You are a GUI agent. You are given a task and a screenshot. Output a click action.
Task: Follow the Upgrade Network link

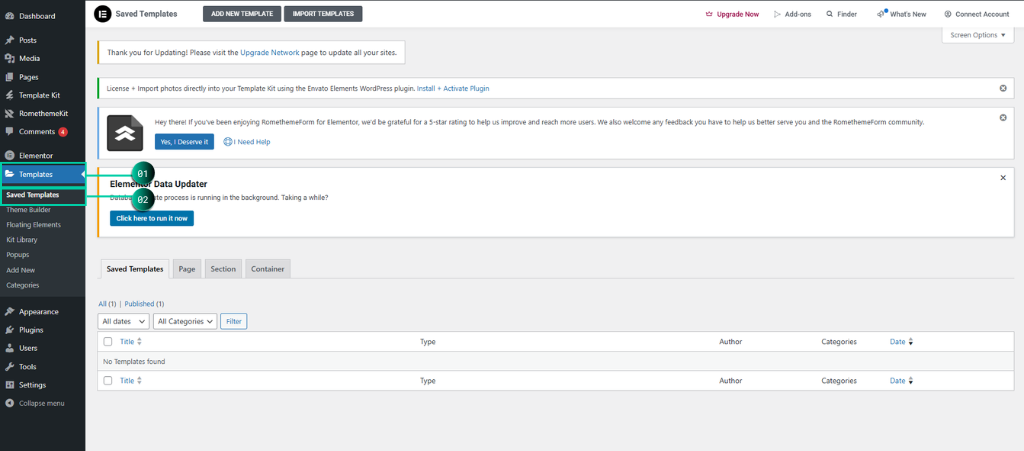(270, 52)
